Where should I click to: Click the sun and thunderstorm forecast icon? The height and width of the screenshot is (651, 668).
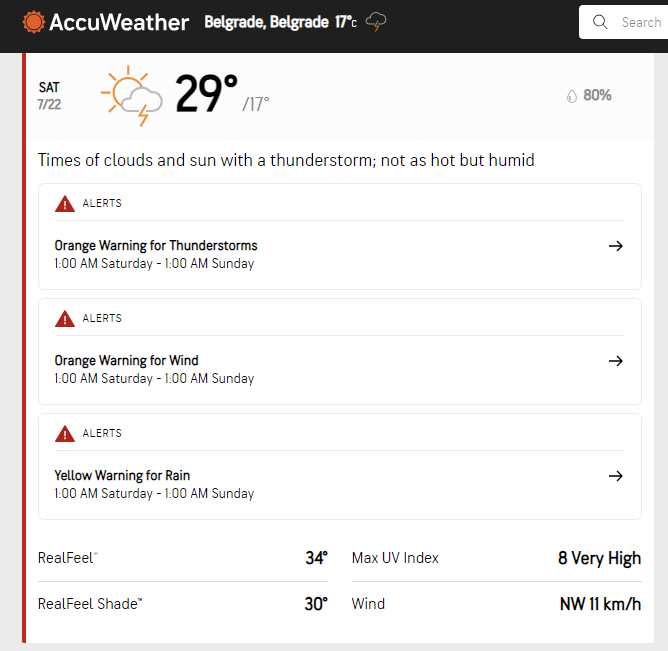pos(132,96)
